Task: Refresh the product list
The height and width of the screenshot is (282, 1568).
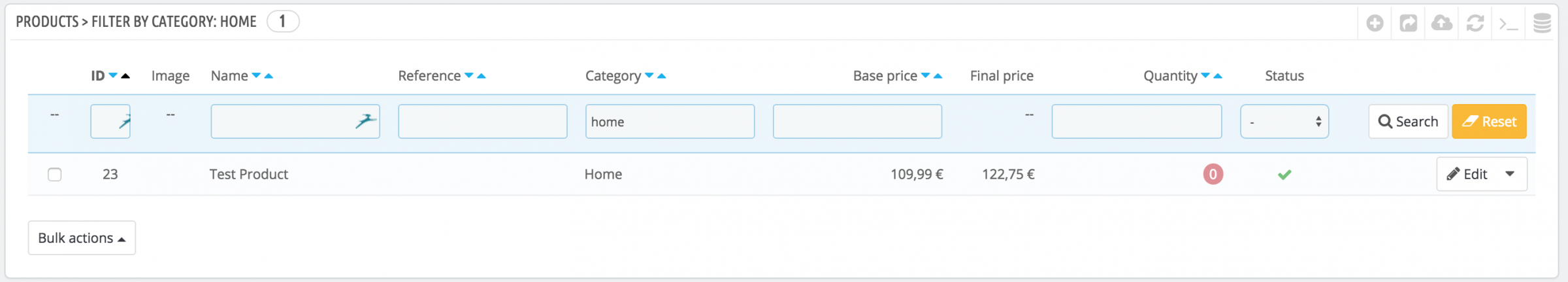Action: pyautogui.click(x=1475, y=24)
